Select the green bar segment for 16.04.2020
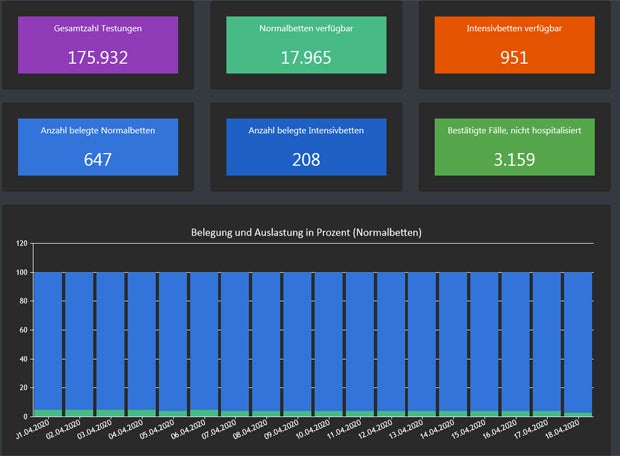The height and width of the screenshot is (456, 620). [x=516, y=413]
